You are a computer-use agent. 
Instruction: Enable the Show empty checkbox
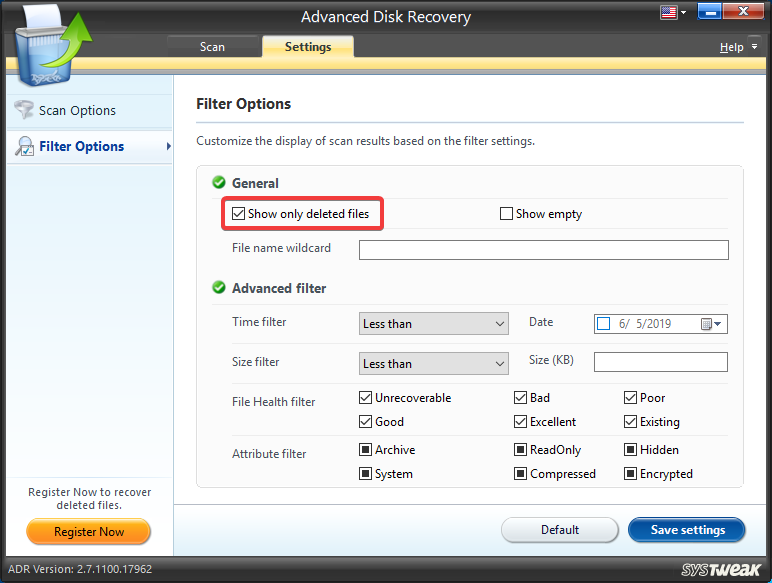tap(506, 214)
